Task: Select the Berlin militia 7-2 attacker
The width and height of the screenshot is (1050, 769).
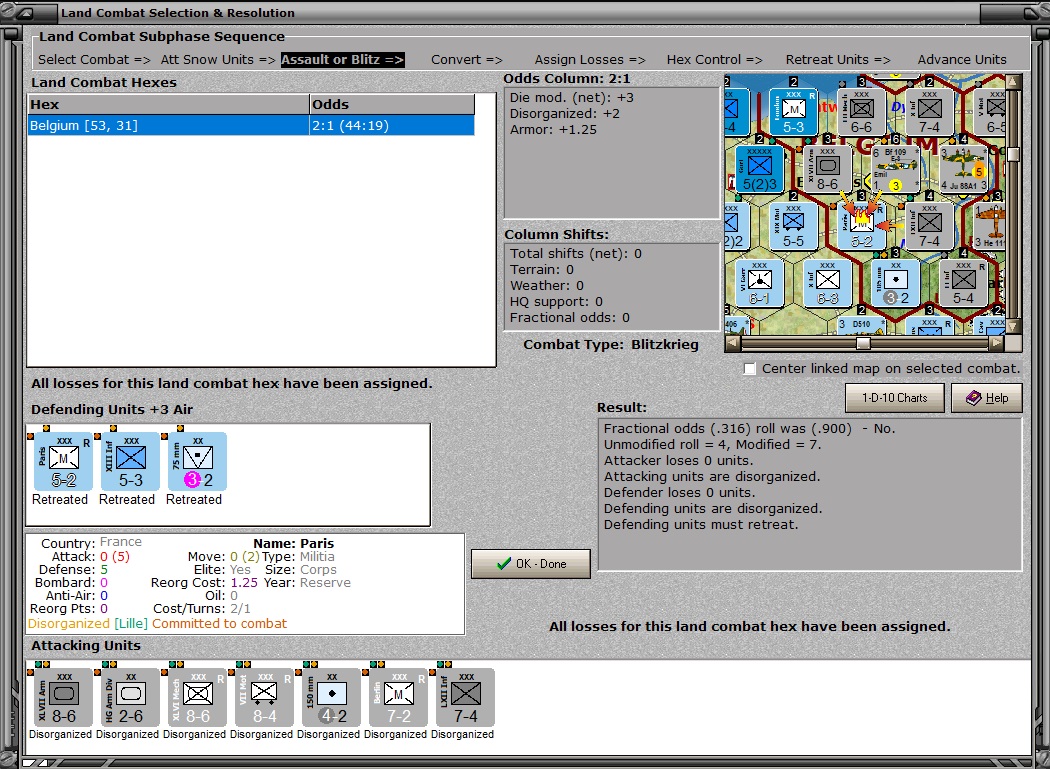Action: click(398, 697)
